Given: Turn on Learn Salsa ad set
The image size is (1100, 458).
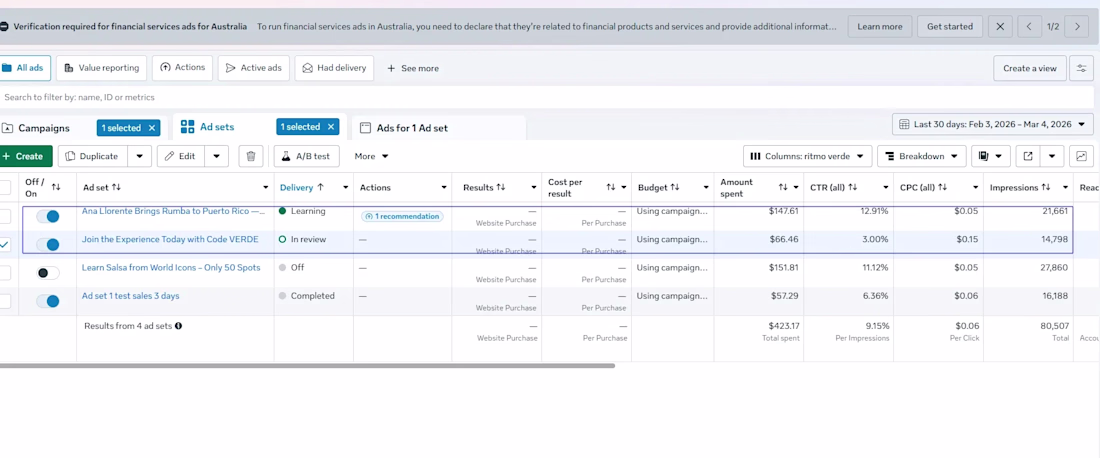Looking at the screenshot, I should 47,273.
